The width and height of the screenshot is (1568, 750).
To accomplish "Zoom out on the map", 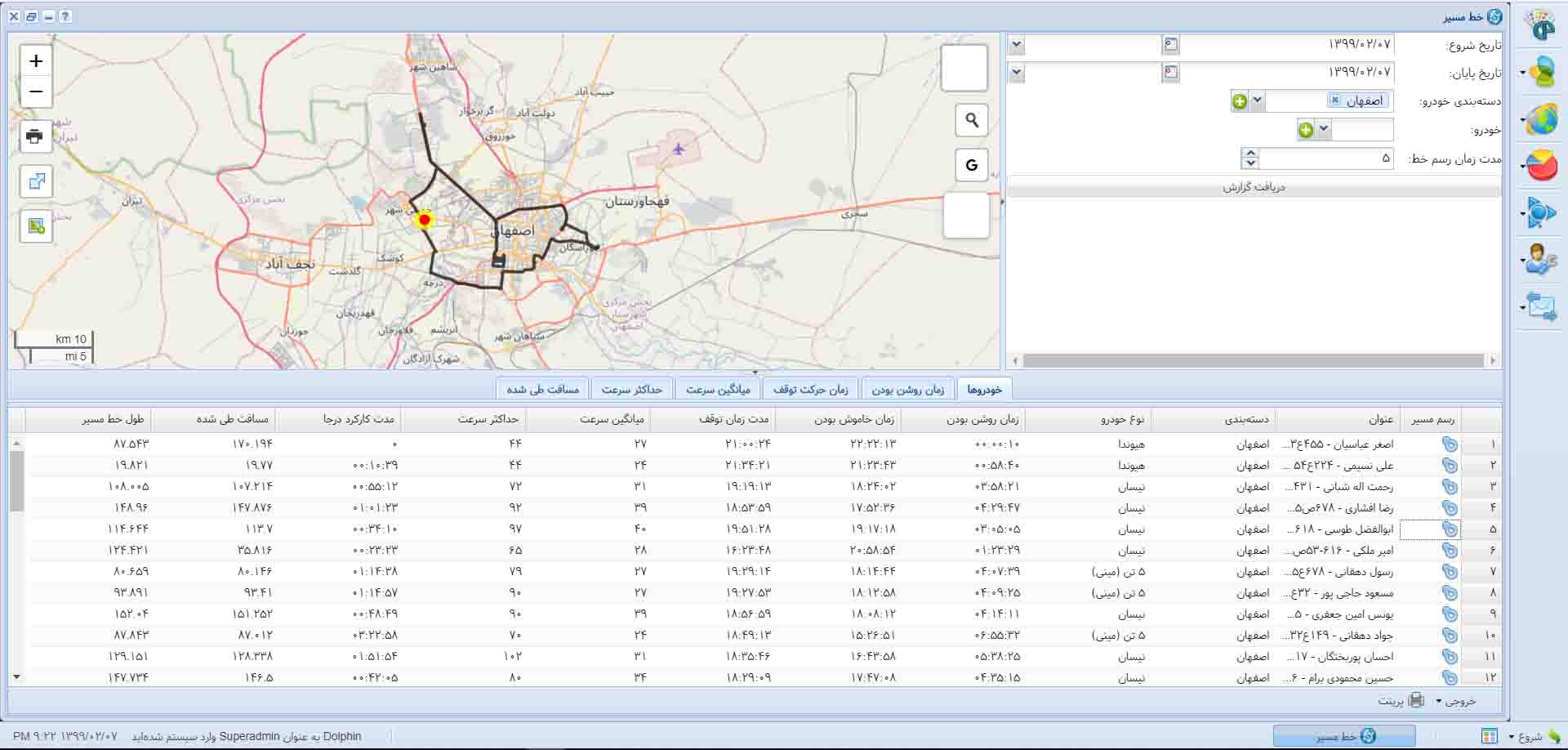I will (36, 92).
